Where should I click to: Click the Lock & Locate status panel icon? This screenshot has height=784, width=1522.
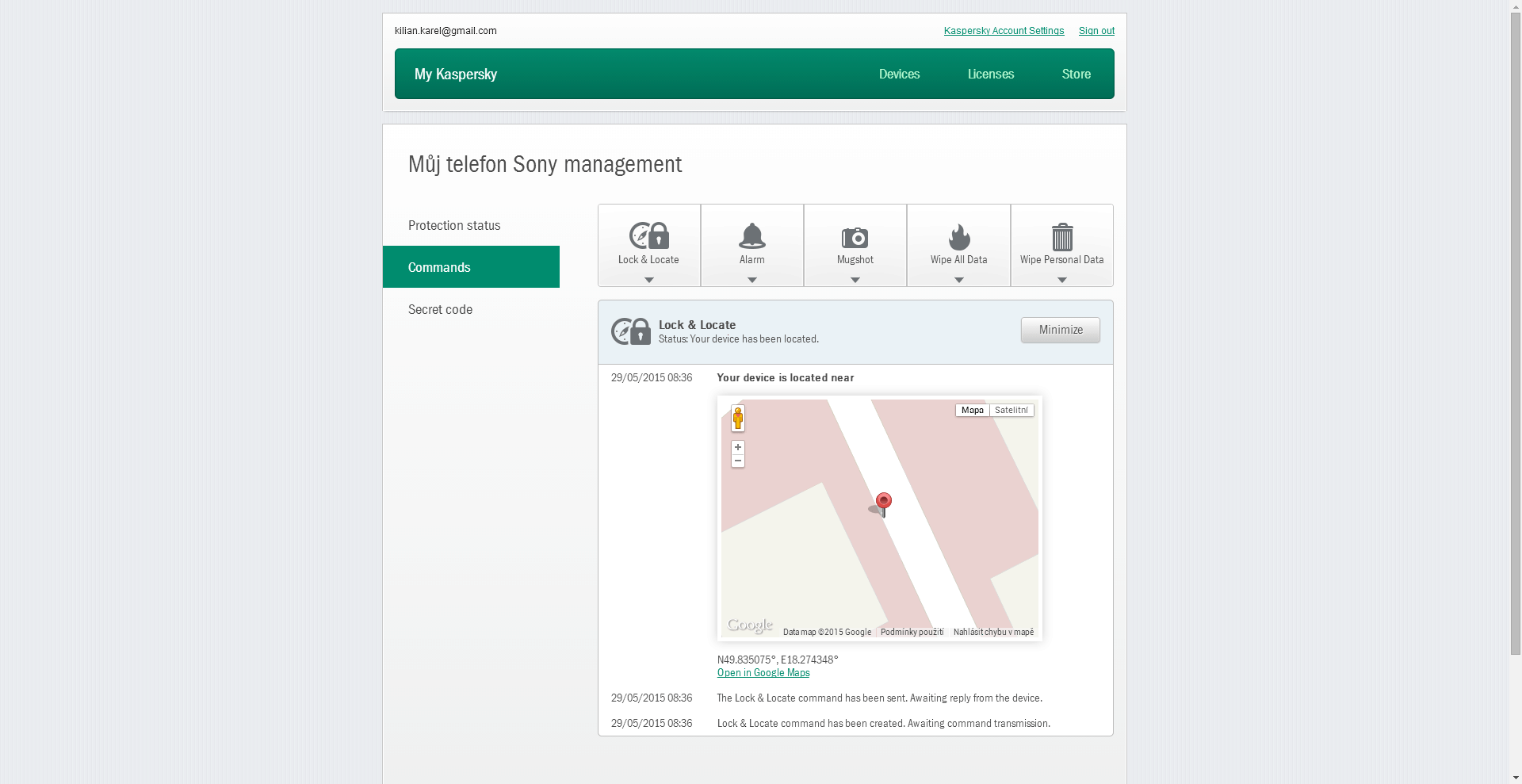coord(631,331)
